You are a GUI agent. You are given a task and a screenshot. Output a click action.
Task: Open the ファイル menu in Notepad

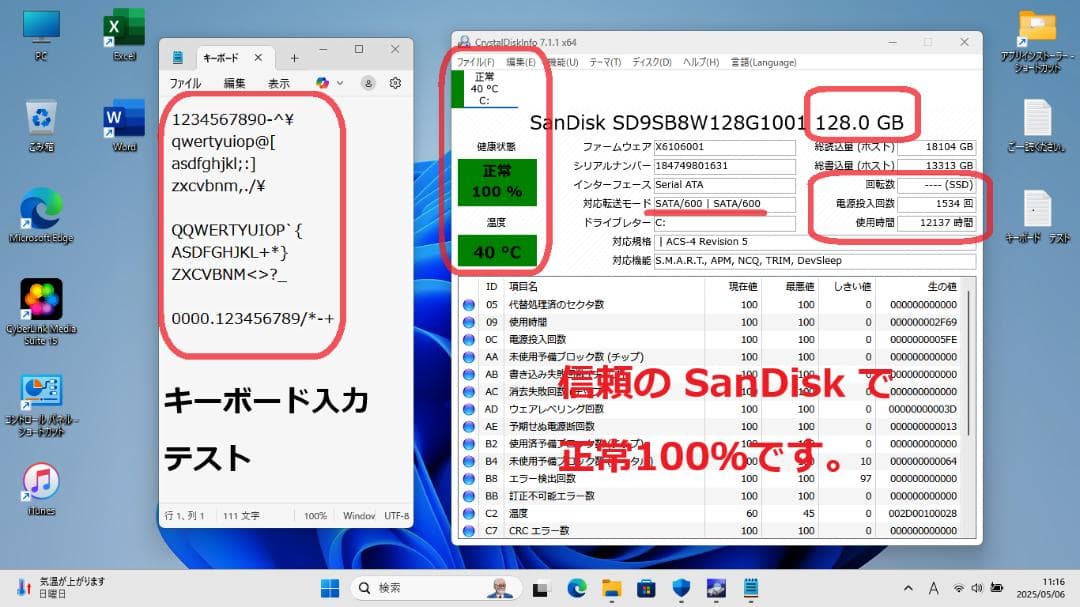point(185,83)
